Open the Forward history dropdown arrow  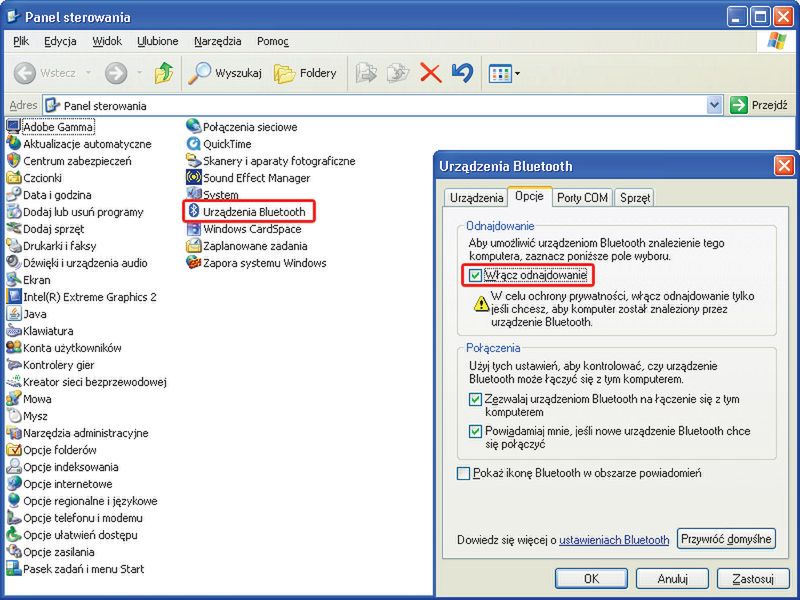pos(139,73)
